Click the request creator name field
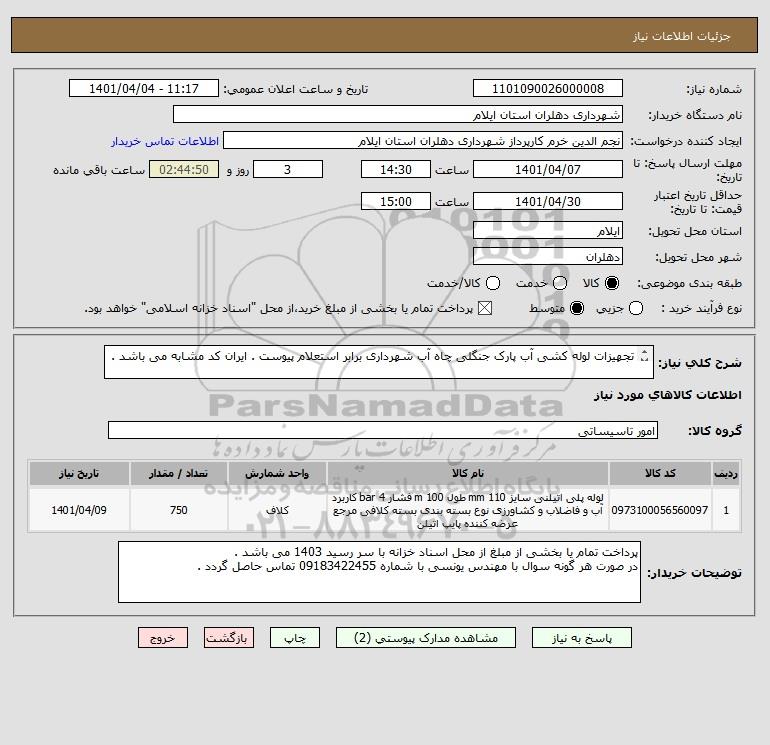 (x=423, y=140)
